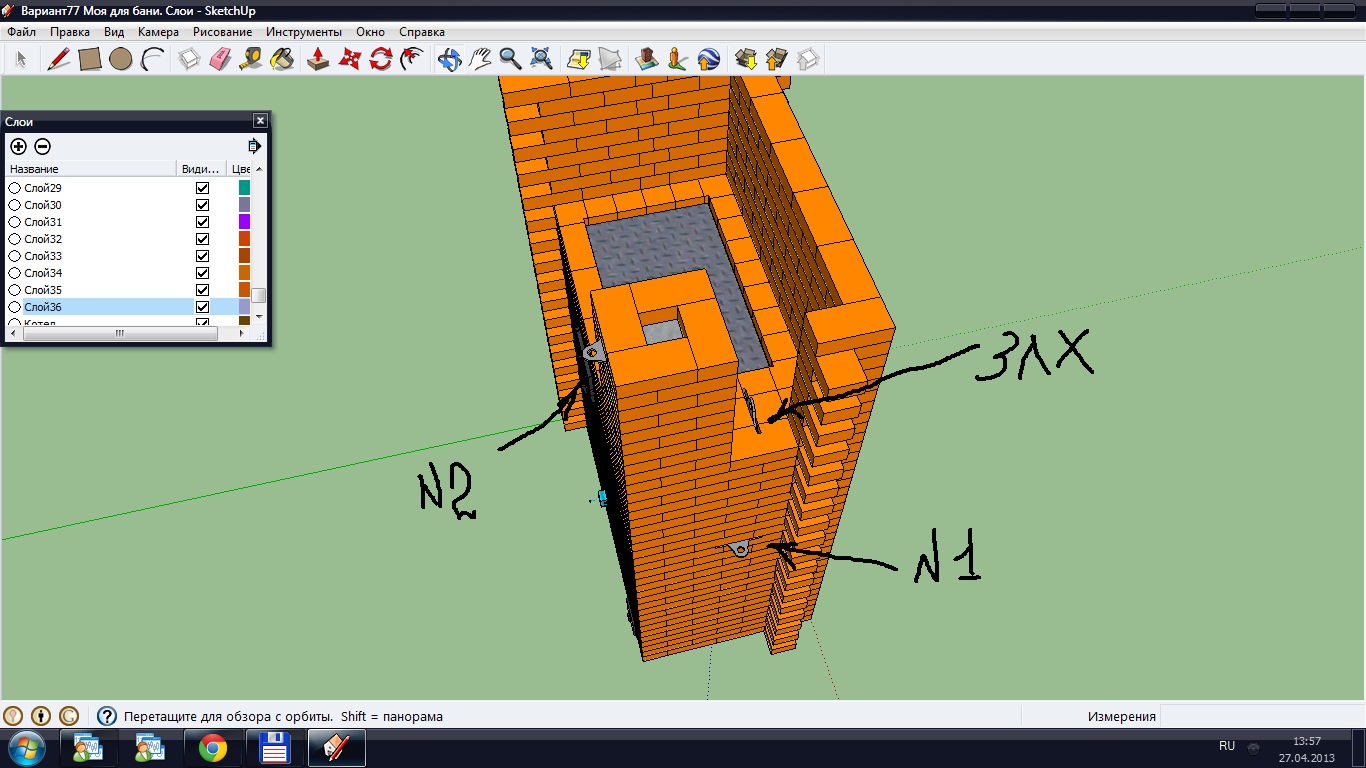Sort layers by Название column header
1366x768 pixels.
[90, 169]
